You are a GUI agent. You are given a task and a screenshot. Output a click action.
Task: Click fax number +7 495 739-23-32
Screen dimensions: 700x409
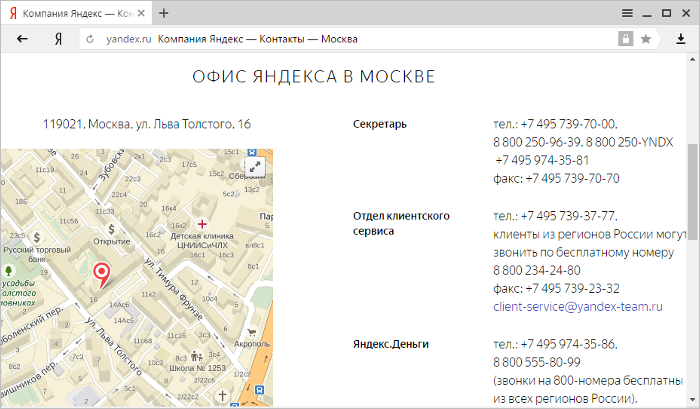point(573,288)
